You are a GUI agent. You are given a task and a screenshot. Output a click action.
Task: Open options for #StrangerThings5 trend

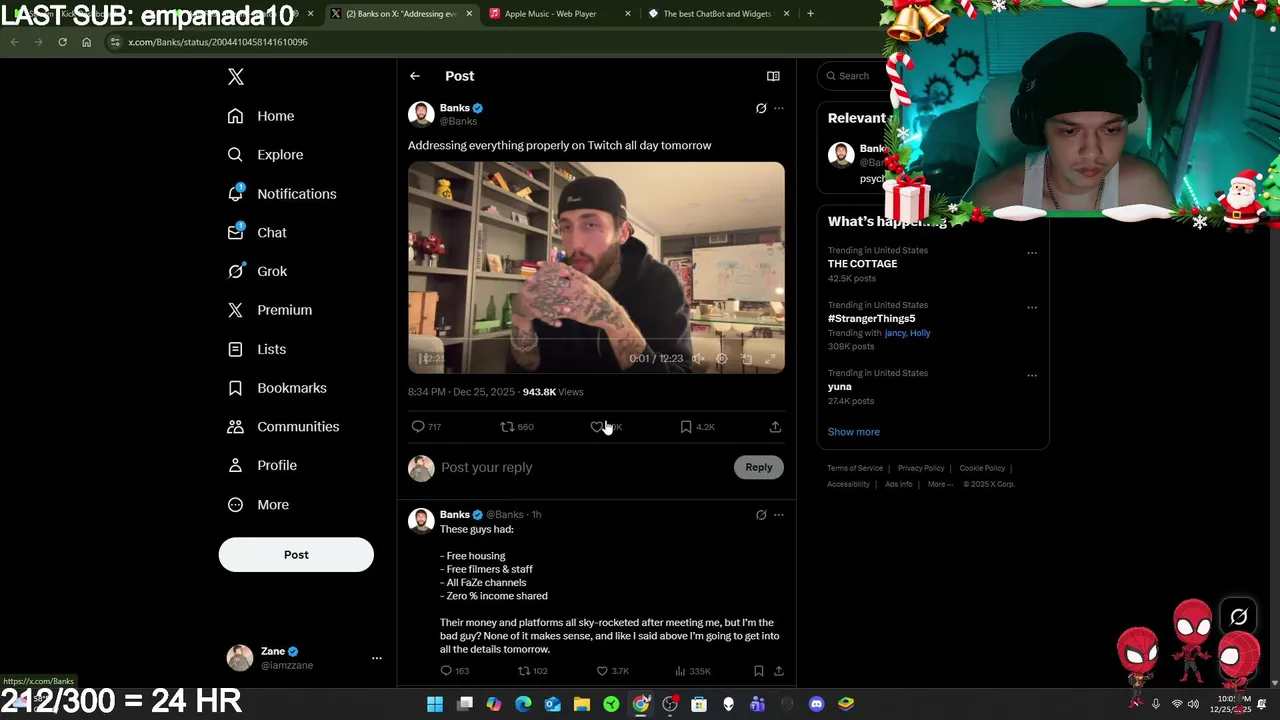pyautogui.click(x=1032, y=308)
